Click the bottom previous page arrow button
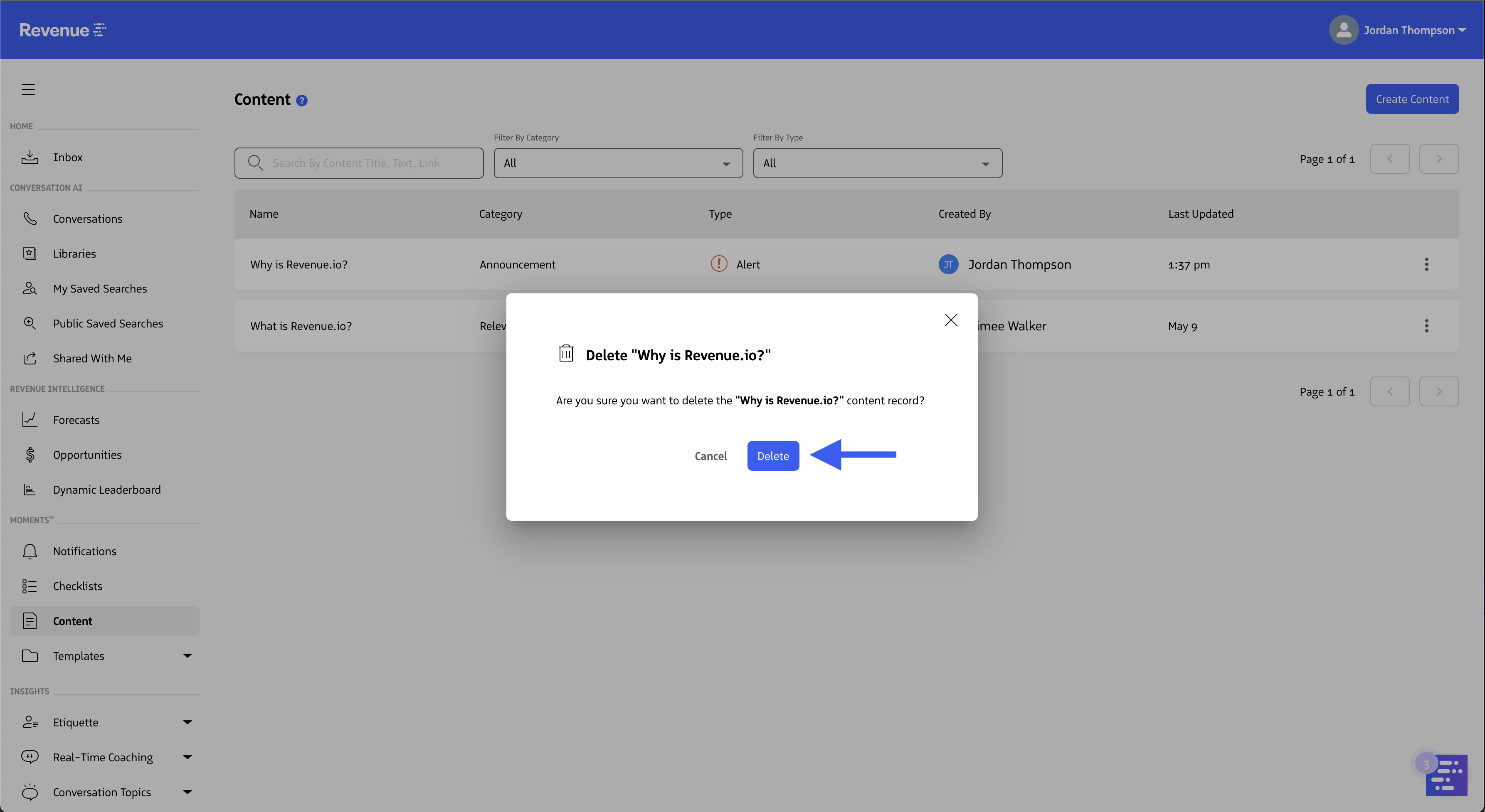Screen dimensions: 1485x812 pos(1389,391)
